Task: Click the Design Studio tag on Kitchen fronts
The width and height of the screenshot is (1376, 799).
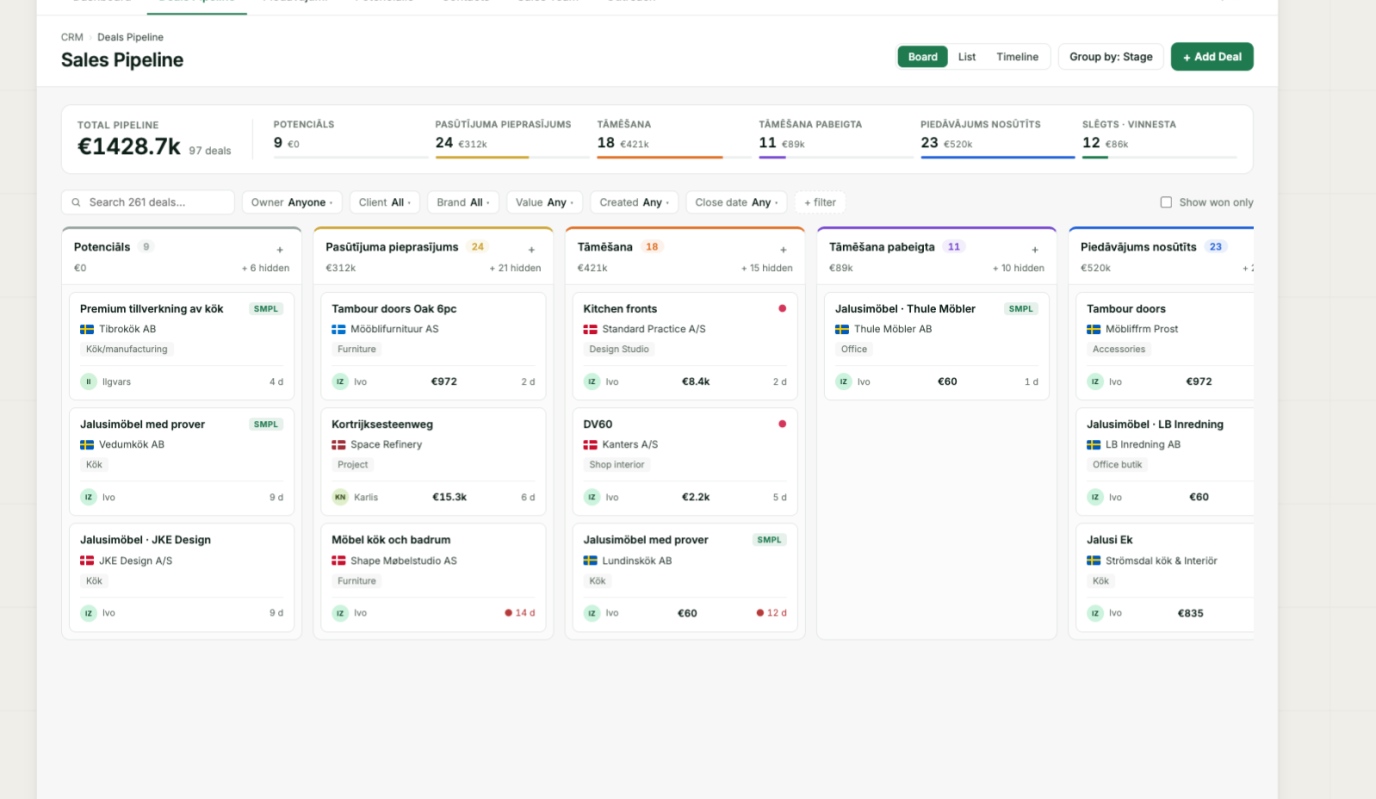Action: (x=619, y=349)
